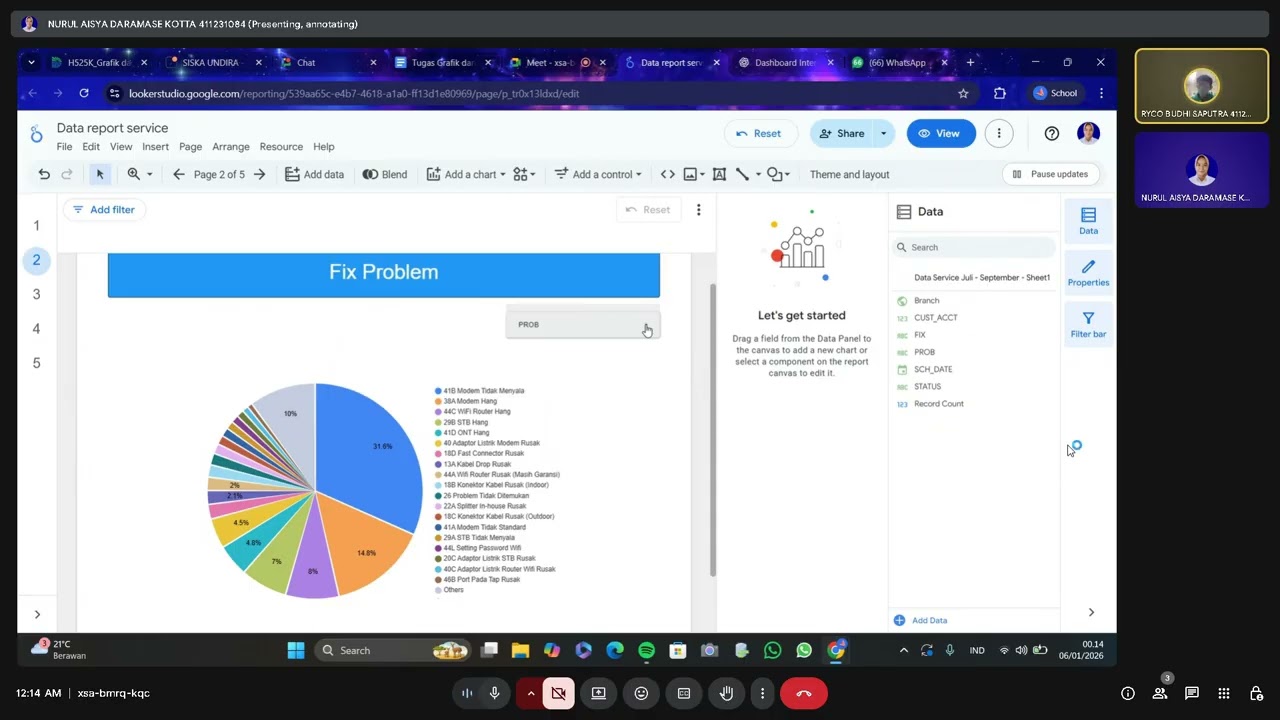Go to previous report page arrow
1280x720 pixels.
click(179, 174)
